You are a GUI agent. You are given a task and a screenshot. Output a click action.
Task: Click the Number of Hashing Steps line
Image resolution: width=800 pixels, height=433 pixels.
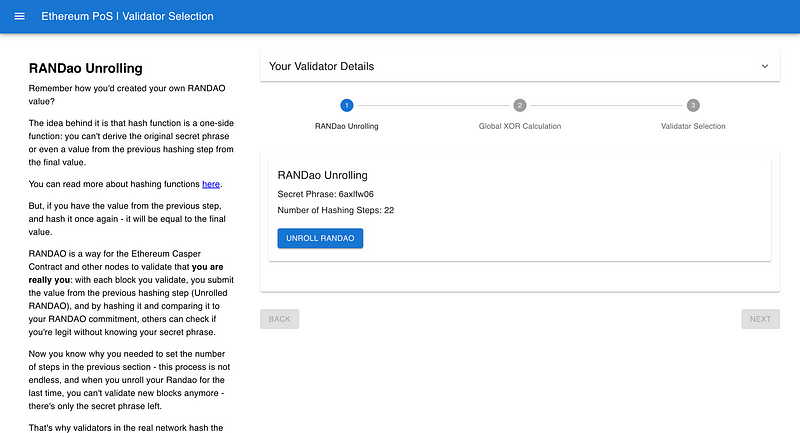pos(335,211)
